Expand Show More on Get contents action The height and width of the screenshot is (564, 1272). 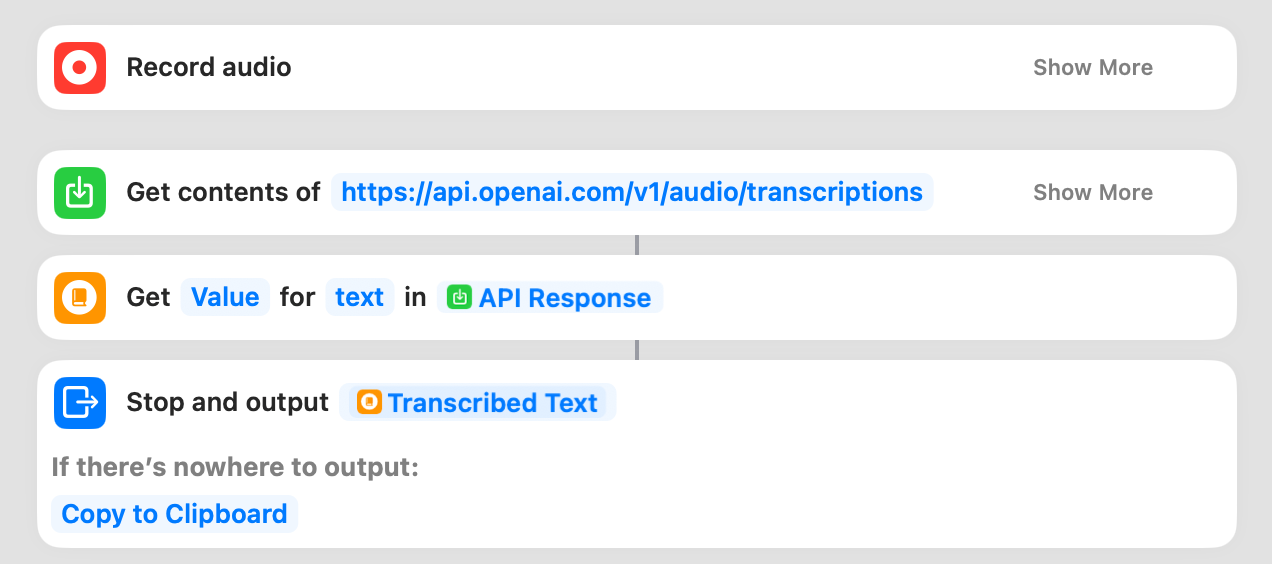click(1092, 193)
